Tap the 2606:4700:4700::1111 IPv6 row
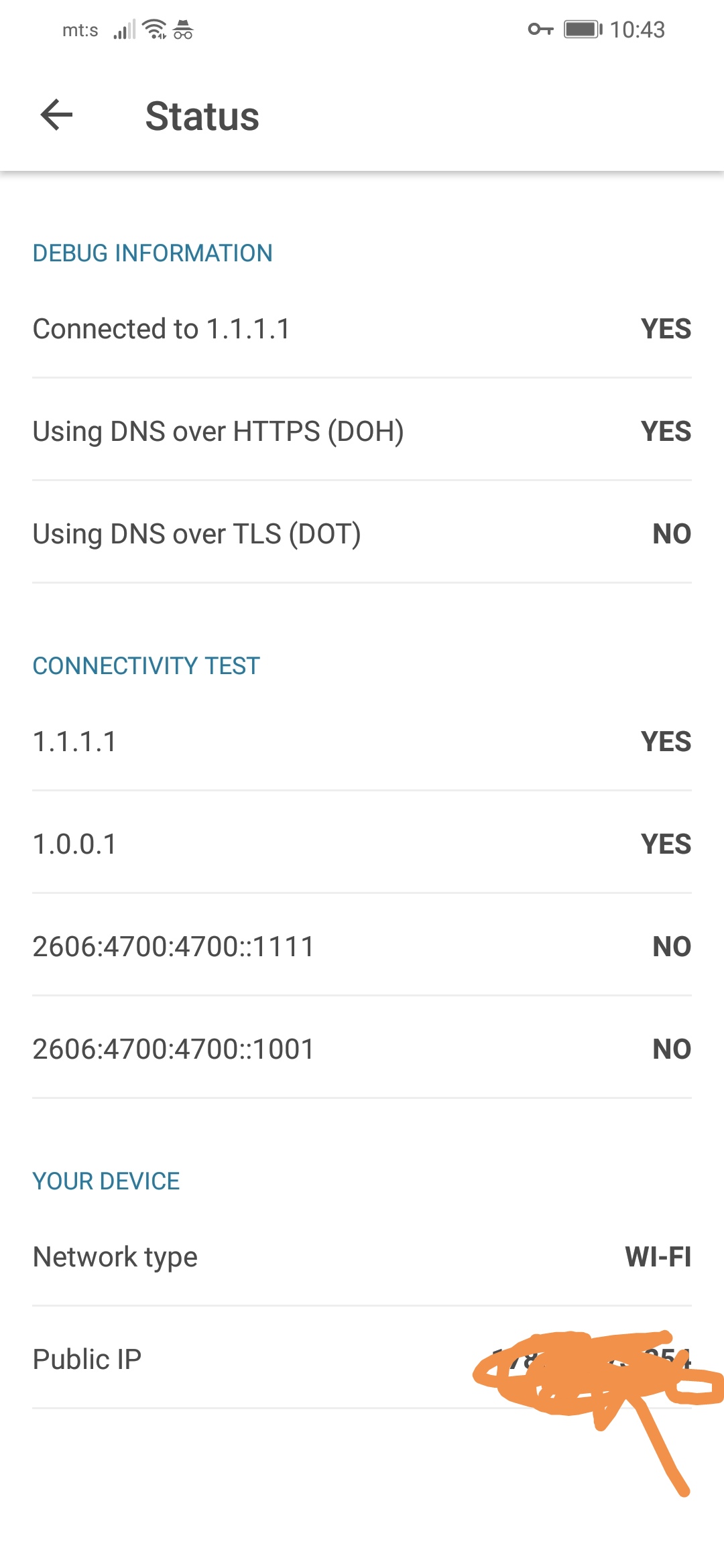The height and width of the screenshot is (1568, 724). [x=362, y=947]
